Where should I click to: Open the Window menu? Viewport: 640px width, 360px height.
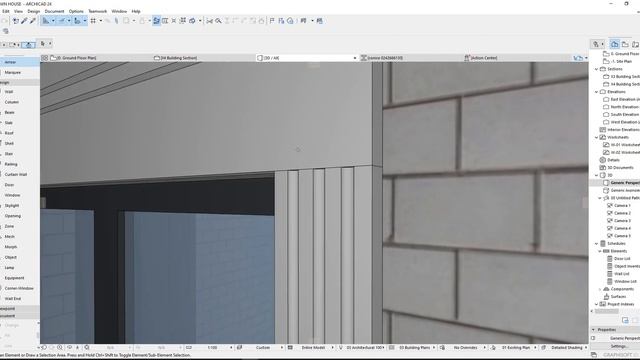pos(119,11)
